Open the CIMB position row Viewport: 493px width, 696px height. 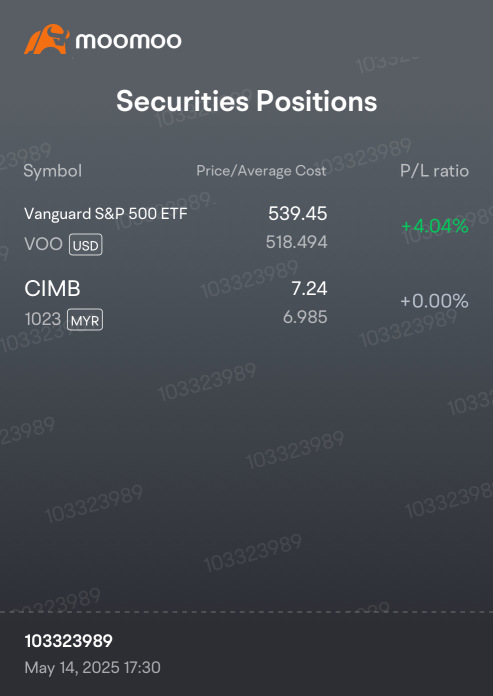(246, 303)
